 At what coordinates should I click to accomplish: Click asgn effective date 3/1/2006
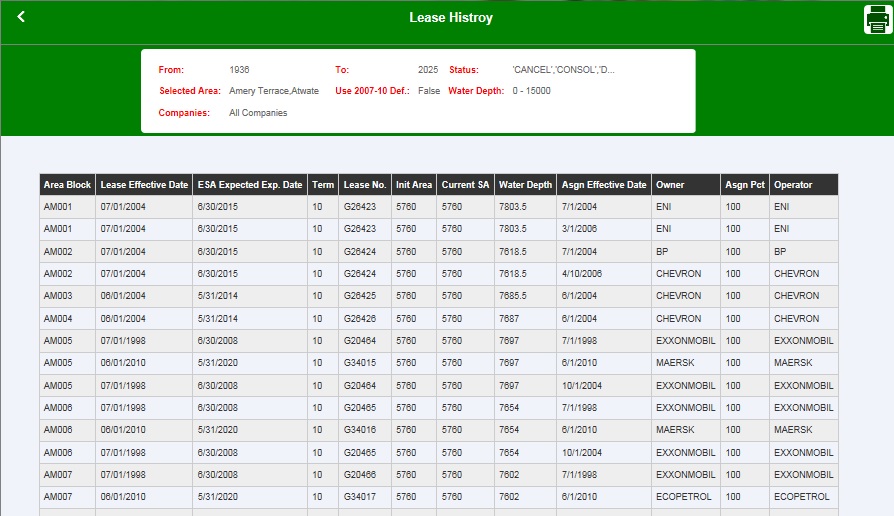(579, 229)
